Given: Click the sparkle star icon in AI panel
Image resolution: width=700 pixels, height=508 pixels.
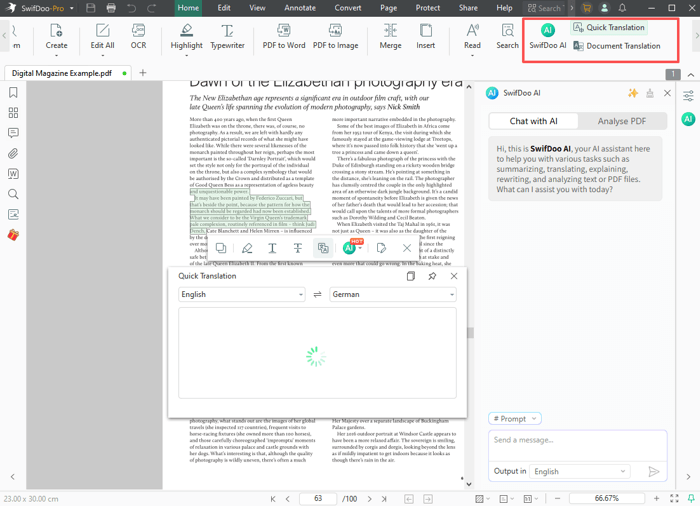Looking at the screenshot, I should point(633,93).
